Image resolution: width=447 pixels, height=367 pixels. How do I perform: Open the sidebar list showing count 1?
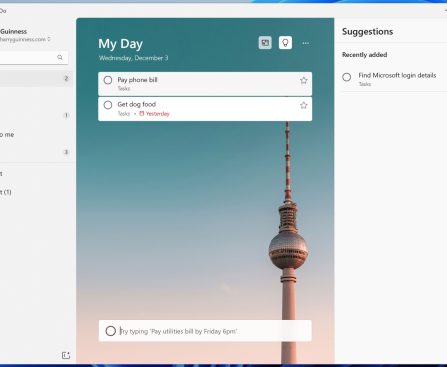coord(36,115)
